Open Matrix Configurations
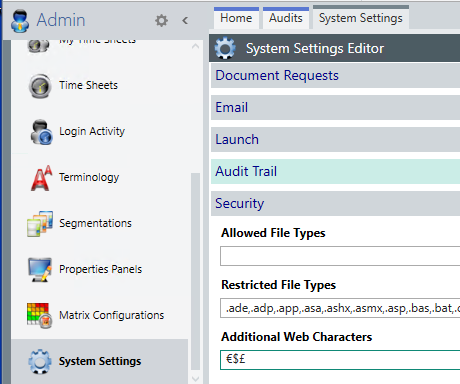The image size is (460, 384). [x=112, y=315]
